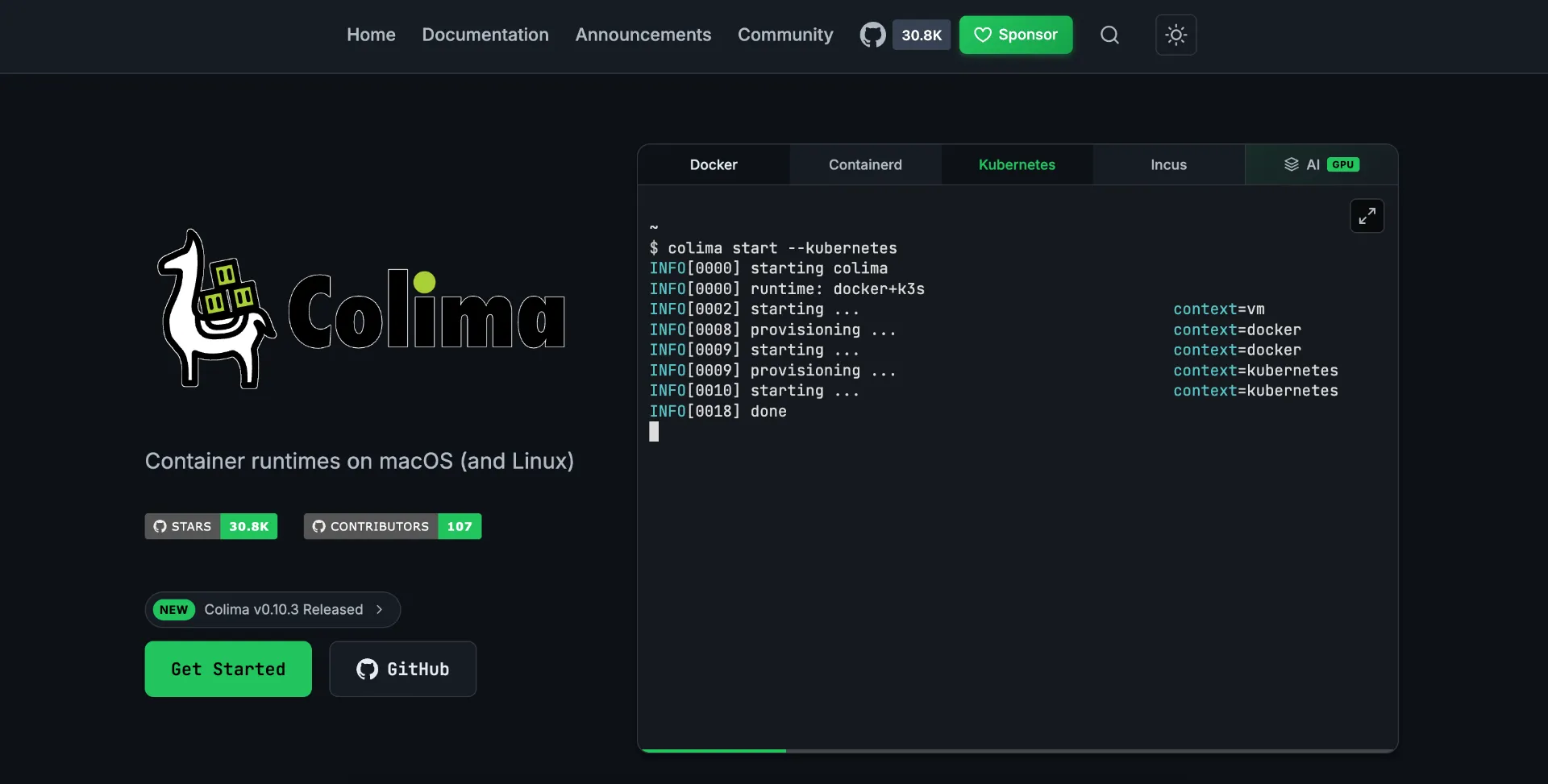Screen dimensions: 1548x784
Task: Go to the Home page
Action: (371, 35)
